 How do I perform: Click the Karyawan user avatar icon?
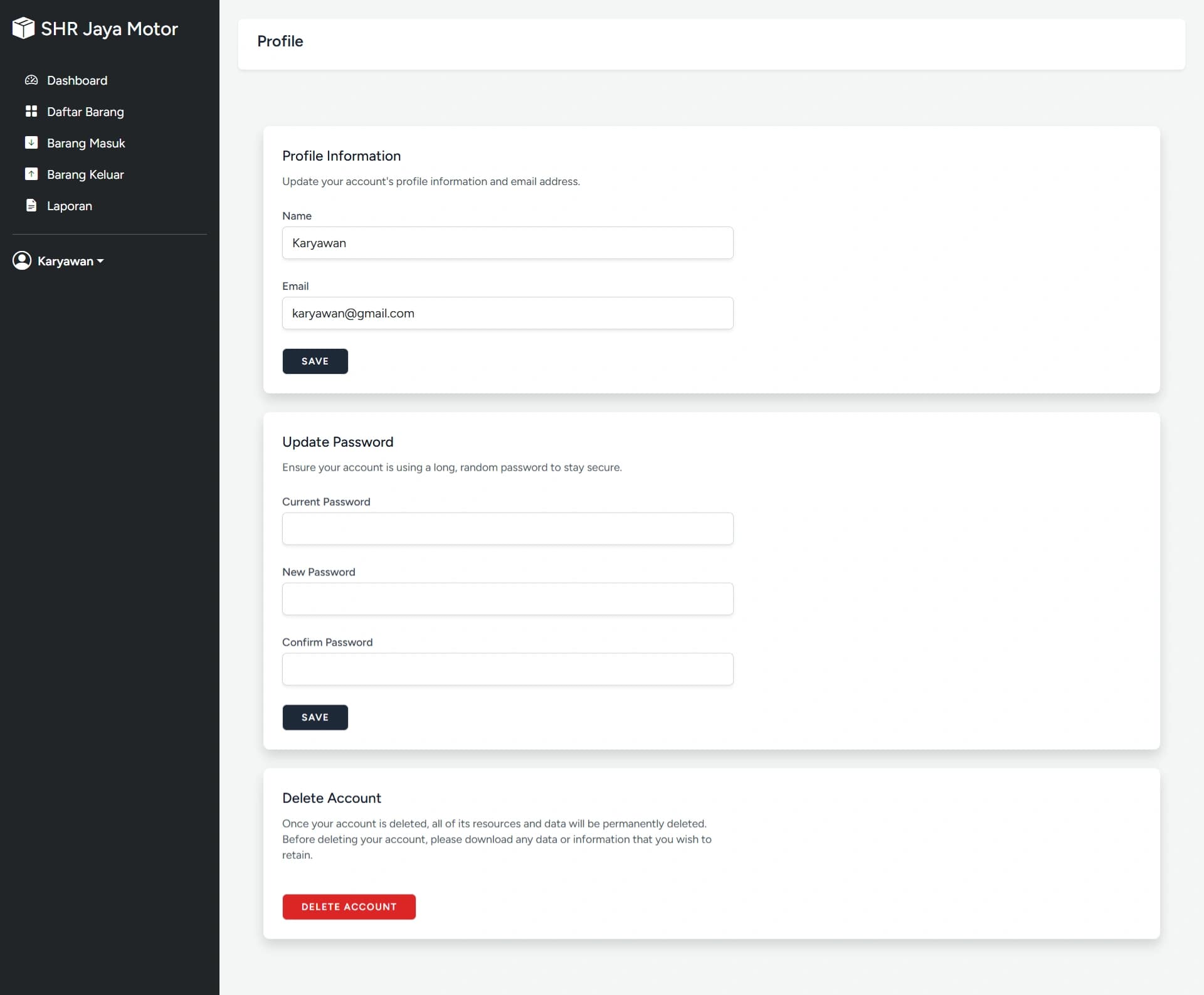[22, 260]
